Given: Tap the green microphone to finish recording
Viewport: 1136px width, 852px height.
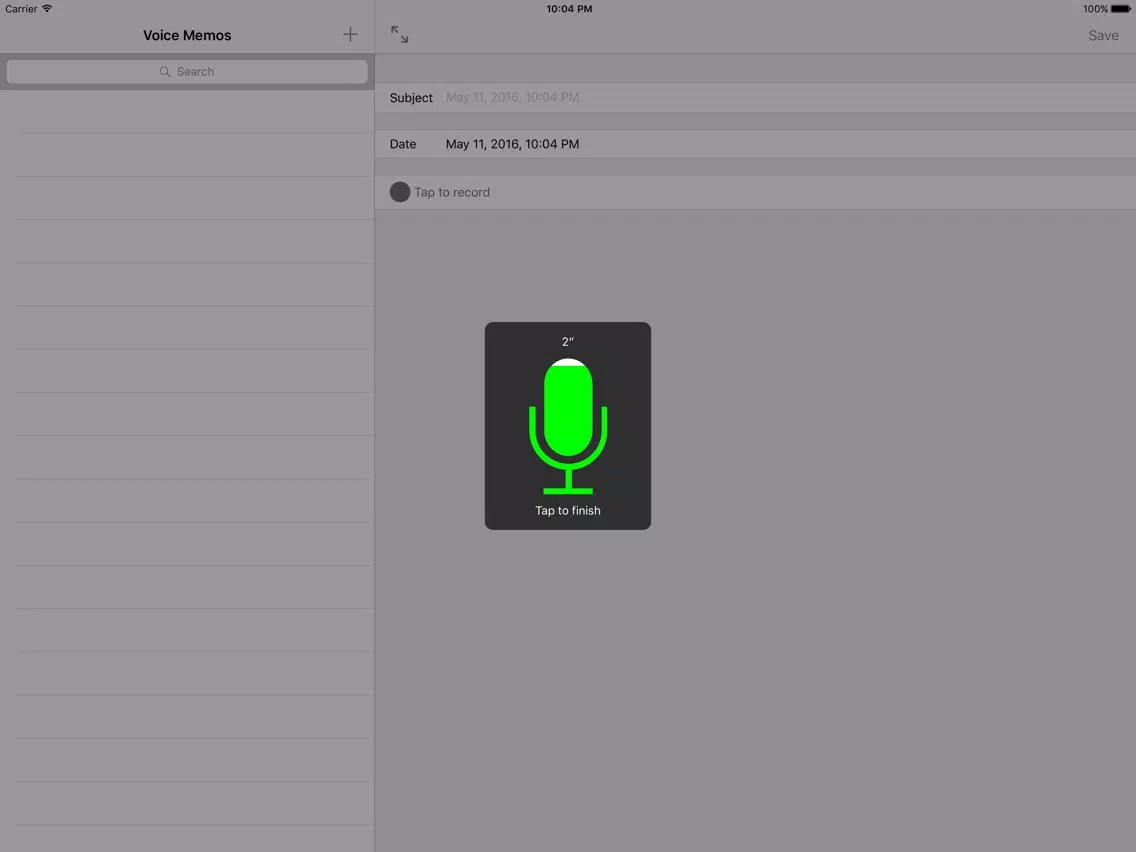Looking at the screenshot, I should [x=568, y=427].
